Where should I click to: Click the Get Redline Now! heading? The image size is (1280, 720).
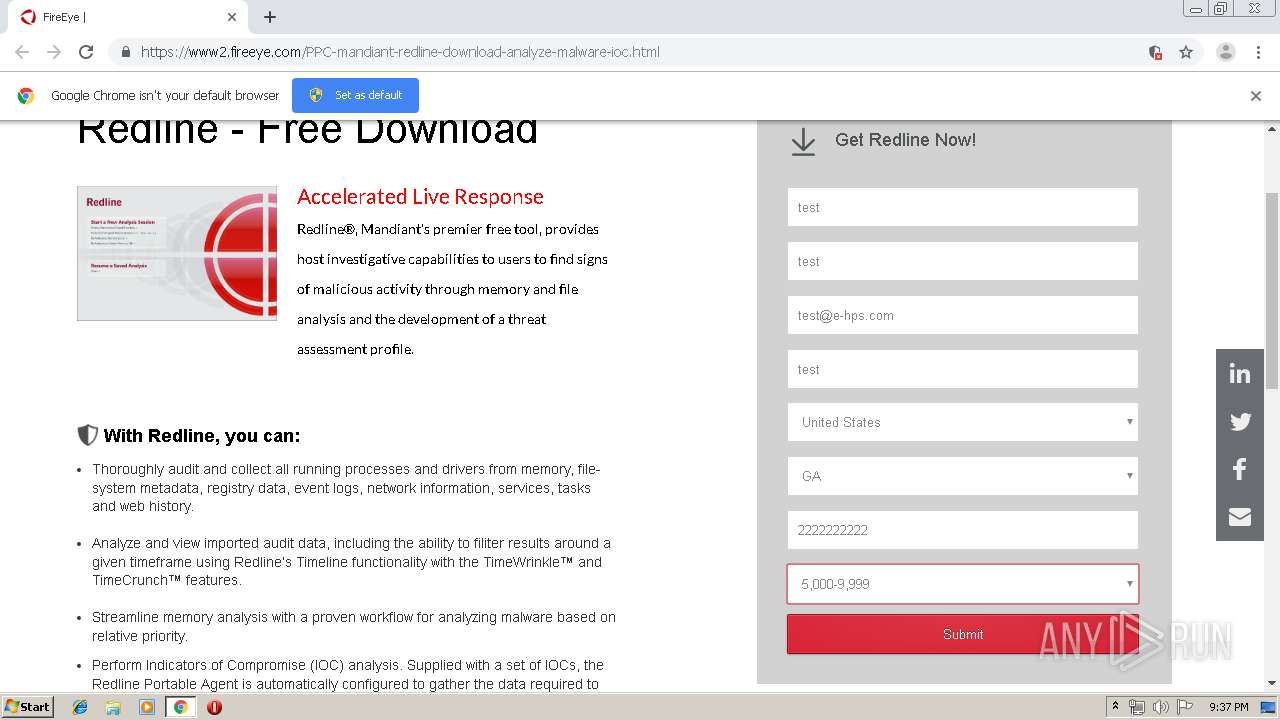[x=905, y=140]
